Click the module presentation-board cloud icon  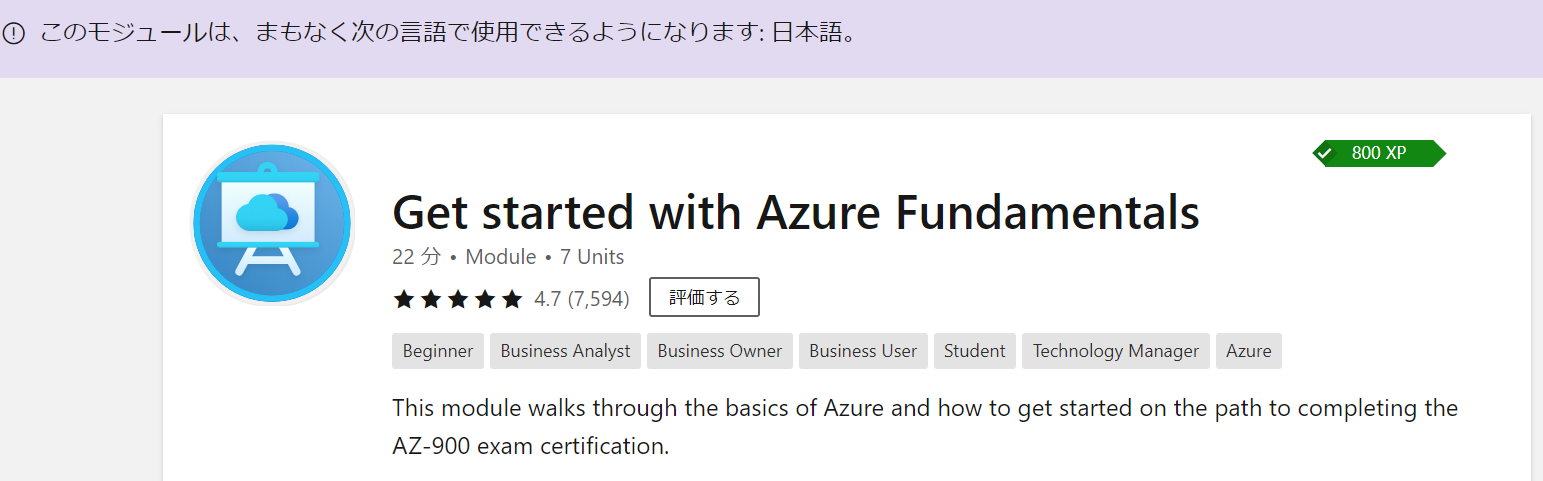click(272, 223)
